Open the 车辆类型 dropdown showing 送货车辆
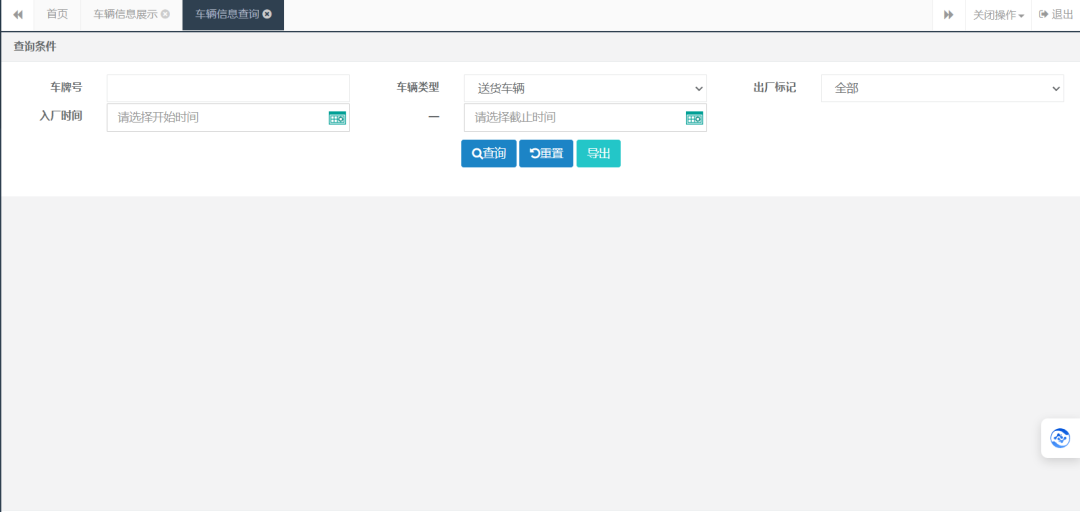This screenshot has width=1080, height=512. point(585,88)
